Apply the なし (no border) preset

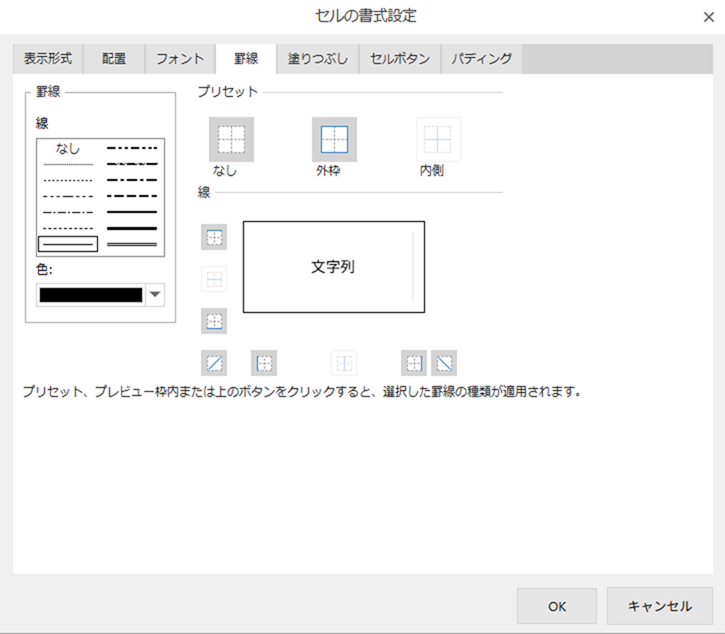click(x=231, y=140)
